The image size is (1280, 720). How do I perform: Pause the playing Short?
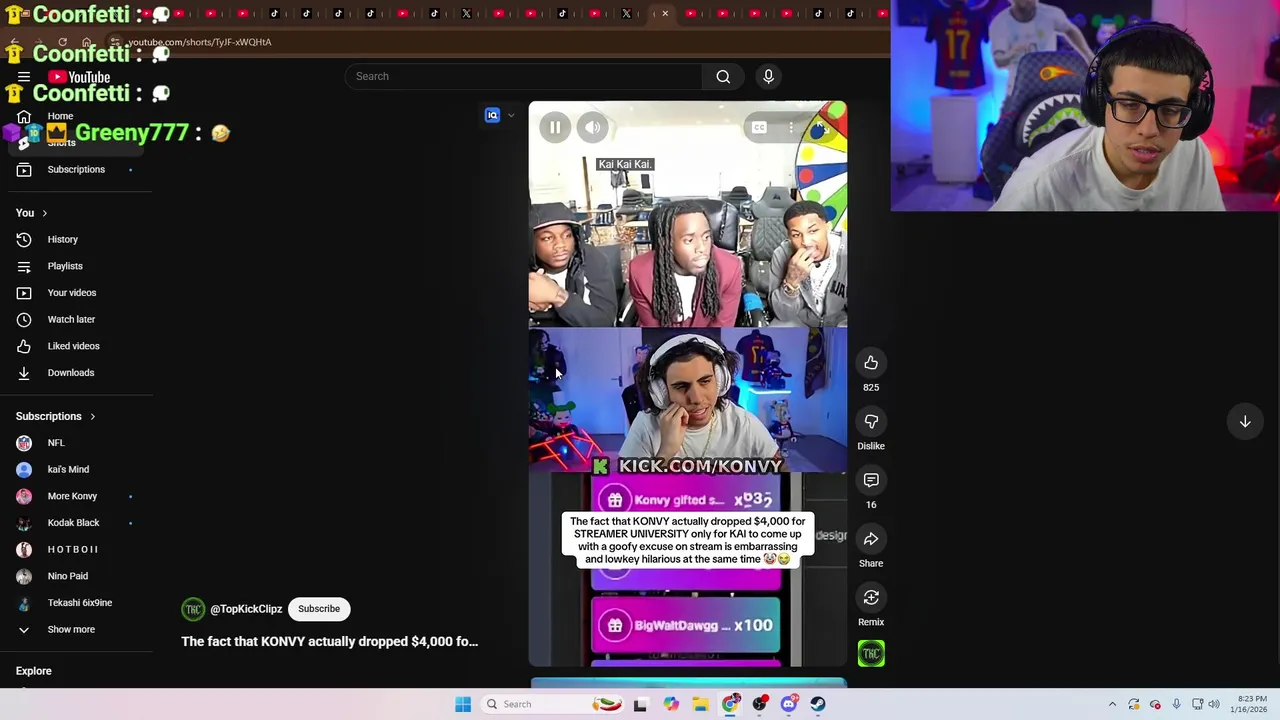pyautogui.click(x=555, y=127)
